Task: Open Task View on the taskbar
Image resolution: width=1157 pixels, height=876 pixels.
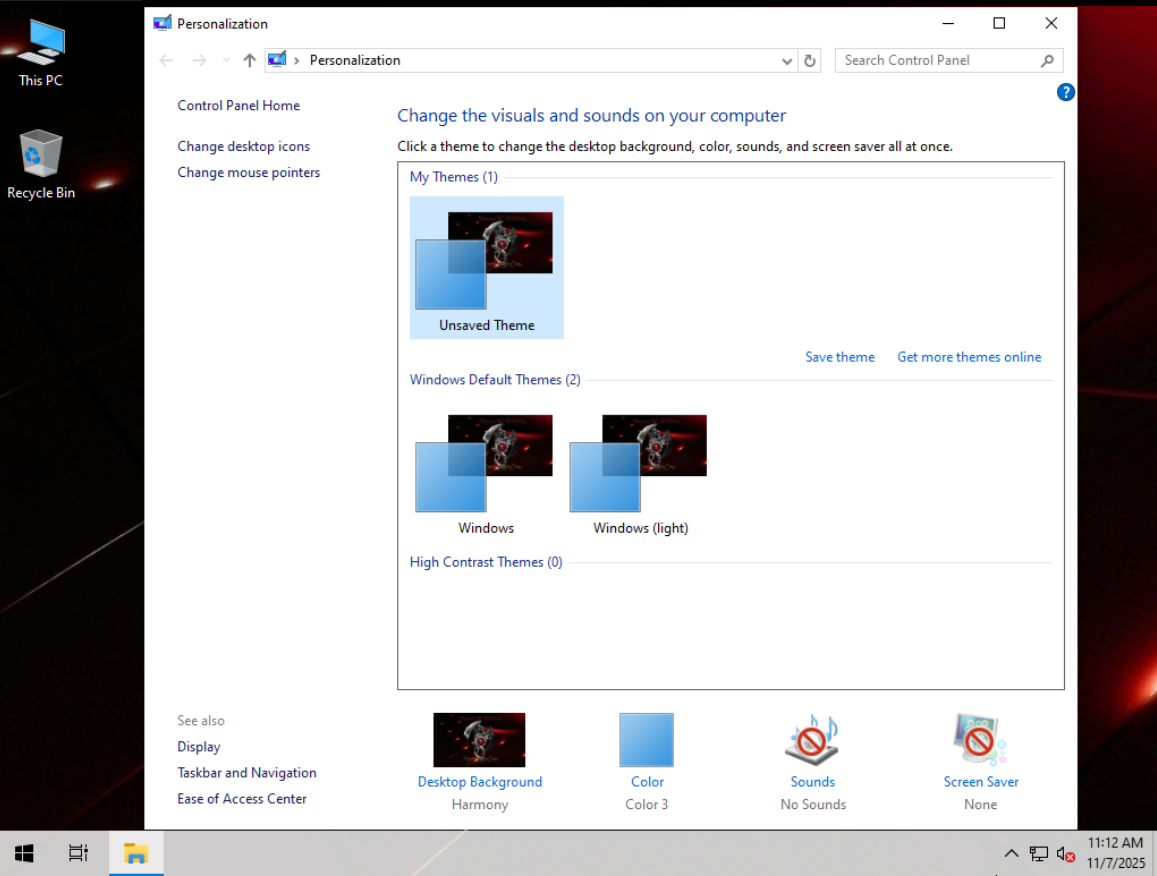Action: pyautogui.click(x=78, y=853)
